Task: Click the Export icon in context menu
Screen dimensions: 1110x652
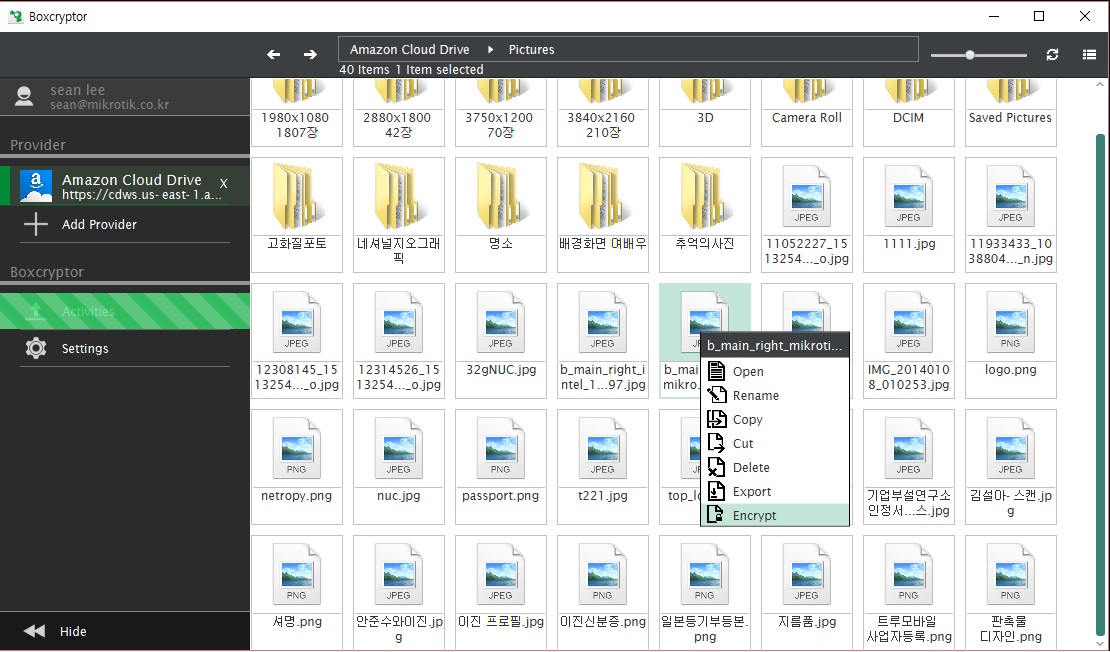Action: pyautogui.click(x=716, y=491)
